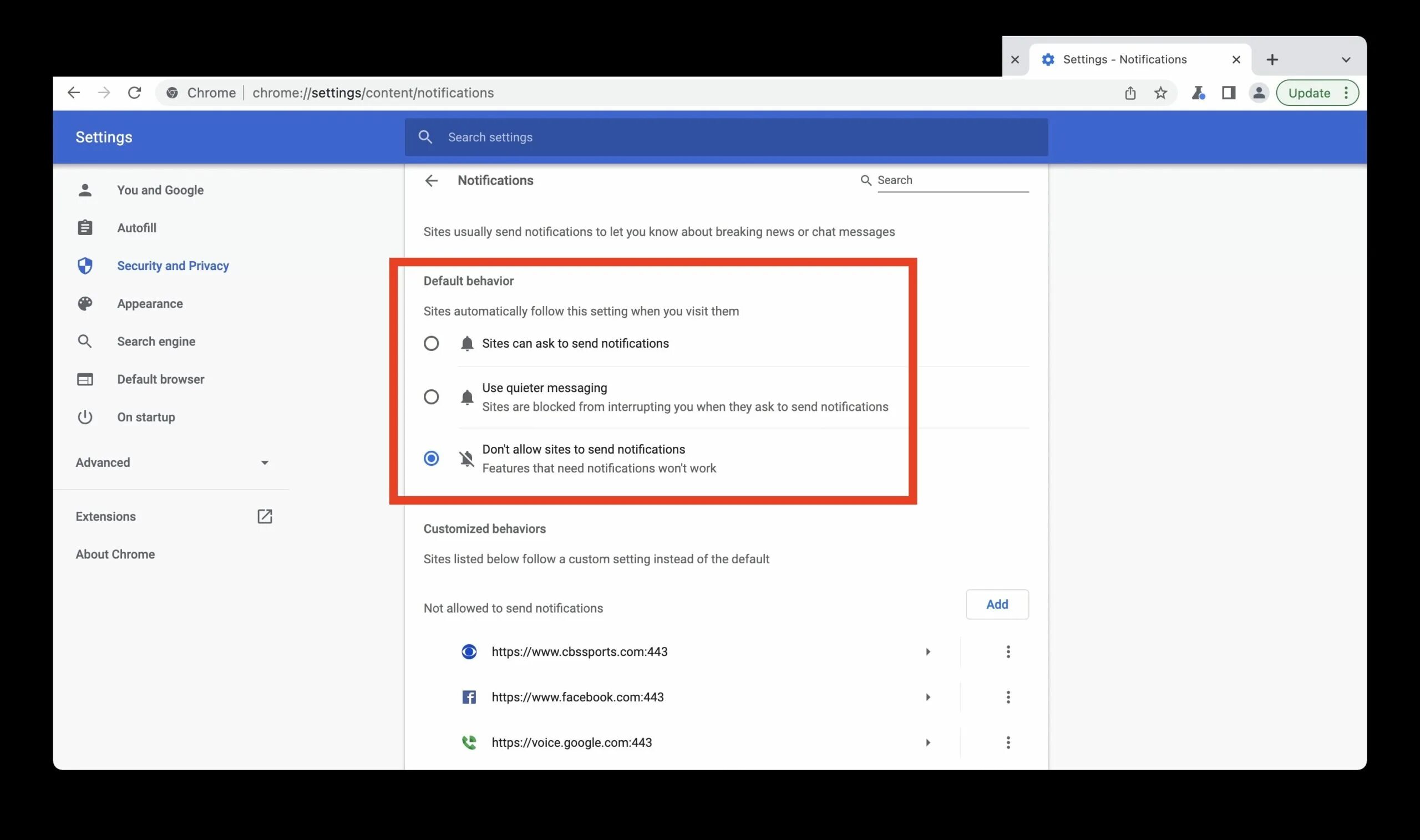Select Use quieter messaging radio
This screenshot has height=840, width=1420.
(x=432, y=398)
